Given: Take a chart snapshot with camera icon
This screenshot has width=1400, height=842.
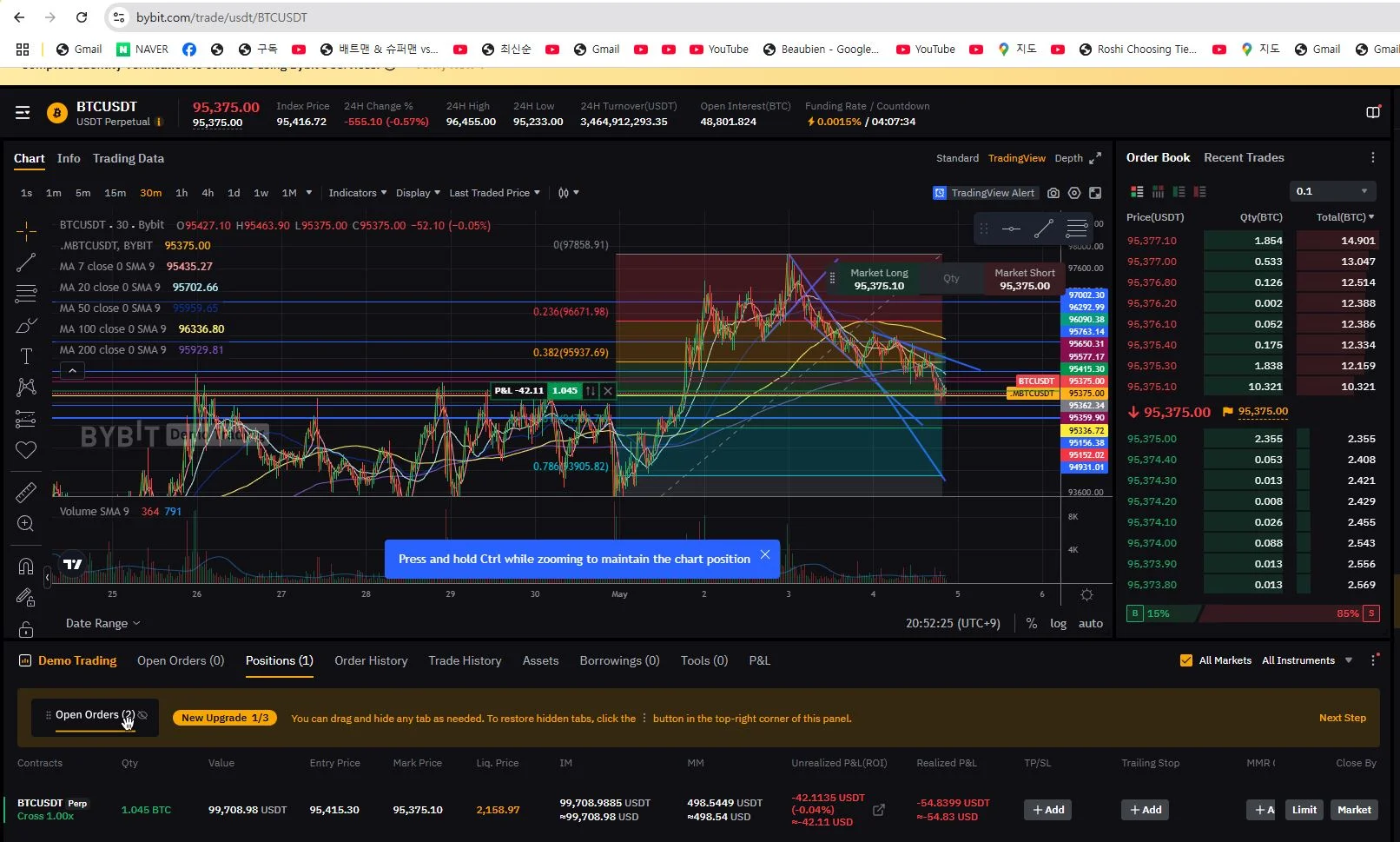Looking at the screenshot, I should [1053, 193].
